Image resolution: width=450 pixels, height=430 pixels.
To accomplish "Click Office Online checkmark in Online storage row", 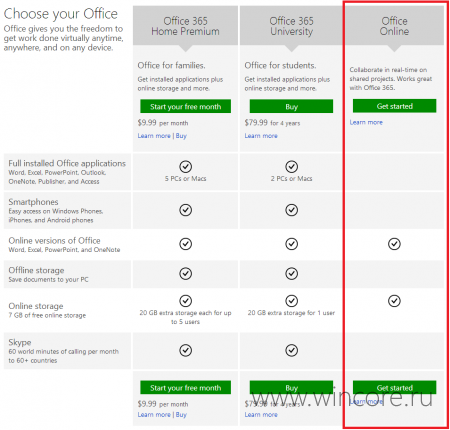I will [394, 301].
